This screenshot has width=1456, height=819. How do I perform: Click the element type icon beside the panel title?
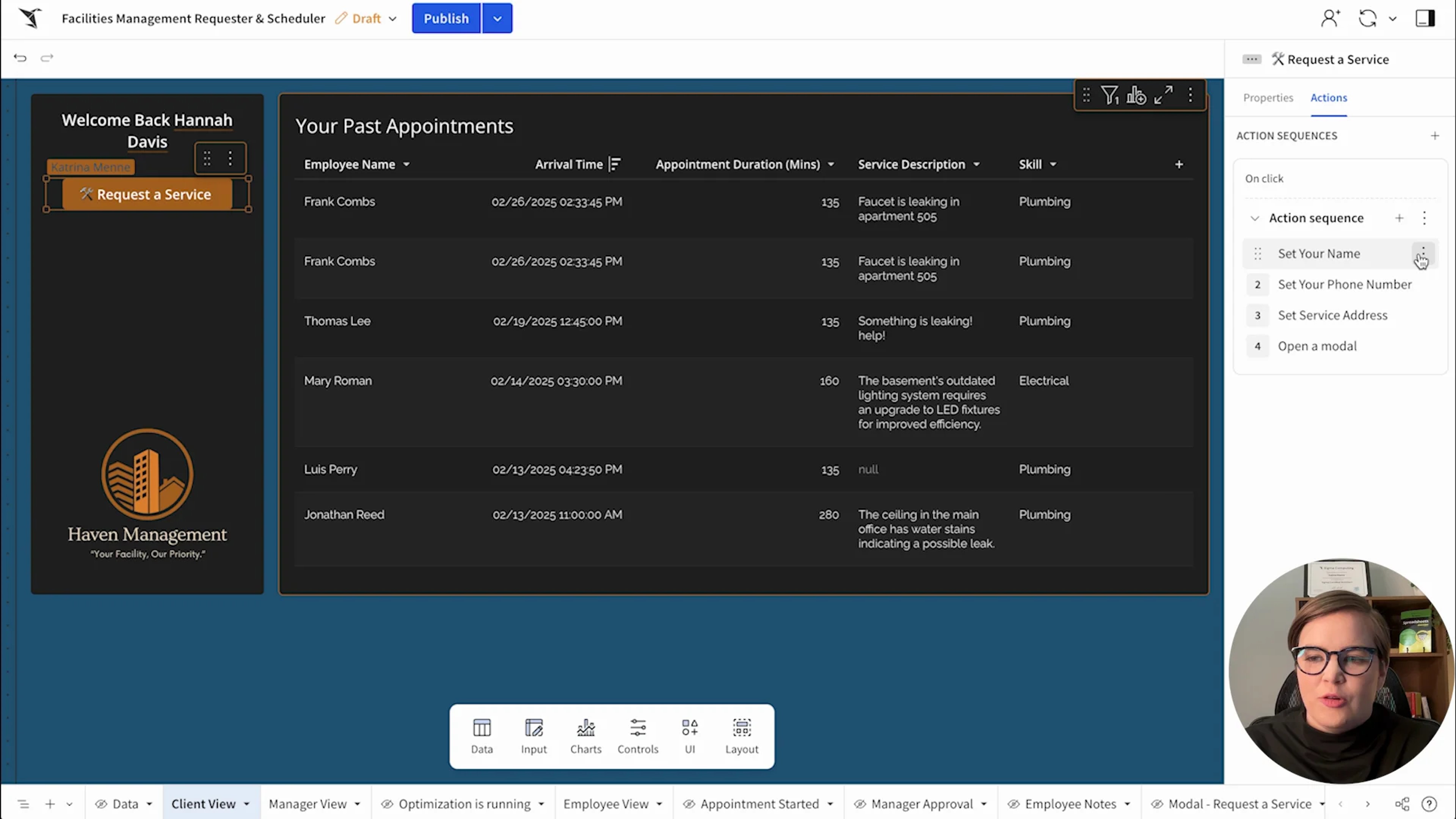[1252, 60]
